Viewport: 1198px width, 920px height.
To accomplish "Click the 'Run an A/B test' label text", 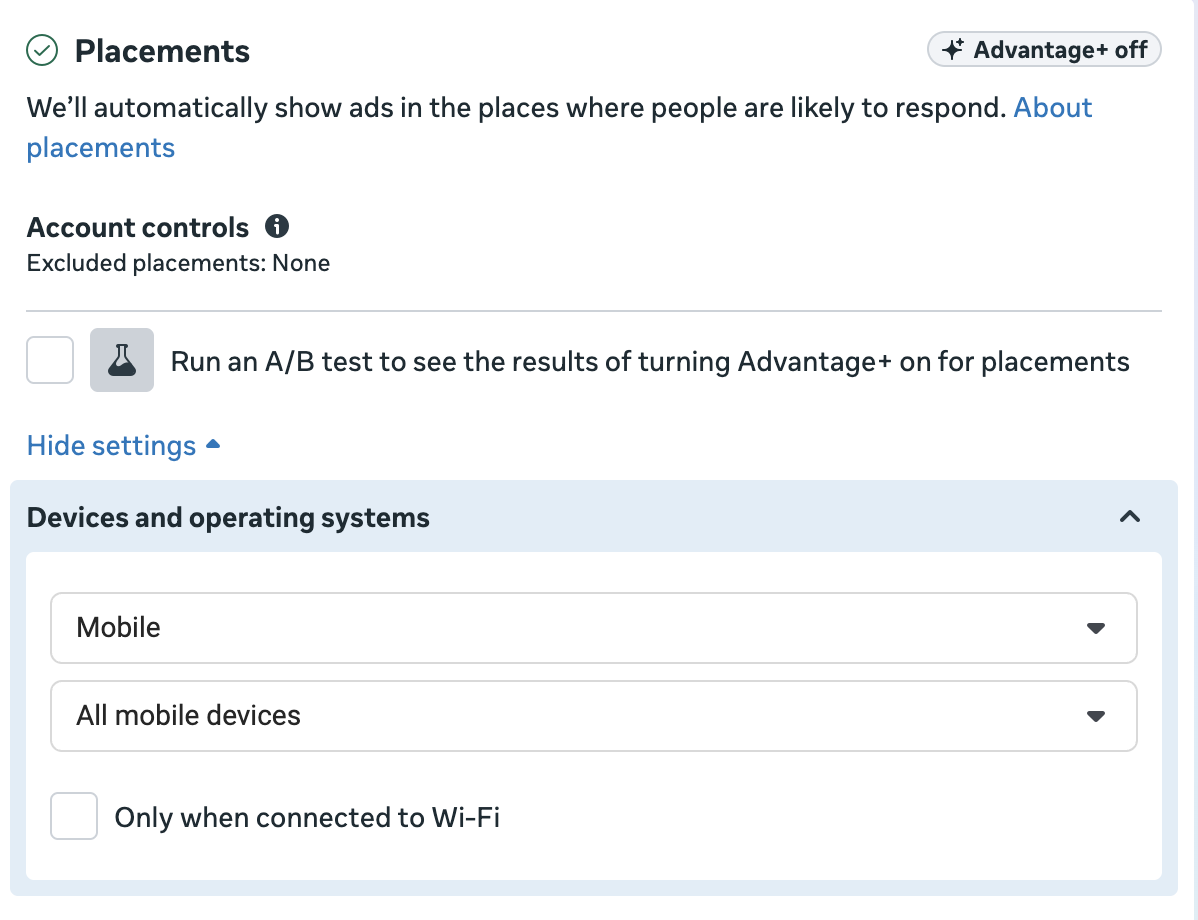I will coord(650,361).
